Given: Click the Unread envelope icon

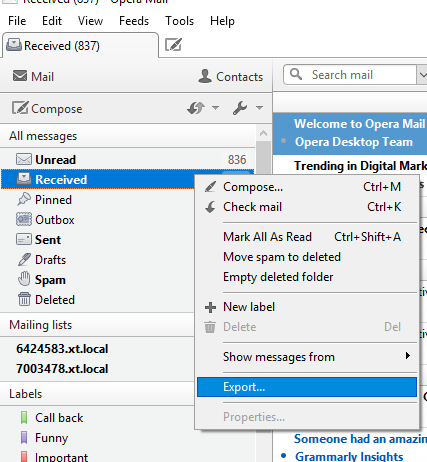Looking at the screenshot, I should click(x=24, y=159).
